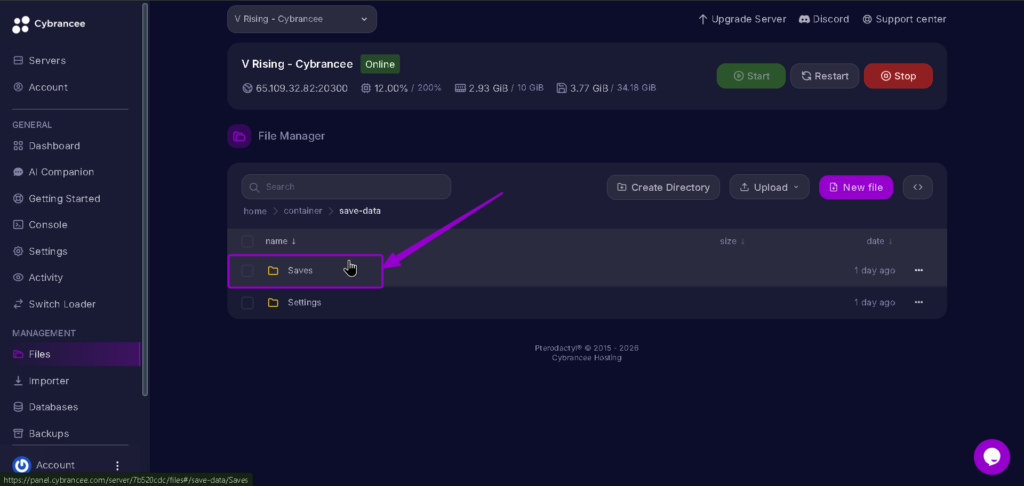Click the Create Directory button
The image size is (1024, 486).
point(663,187)
